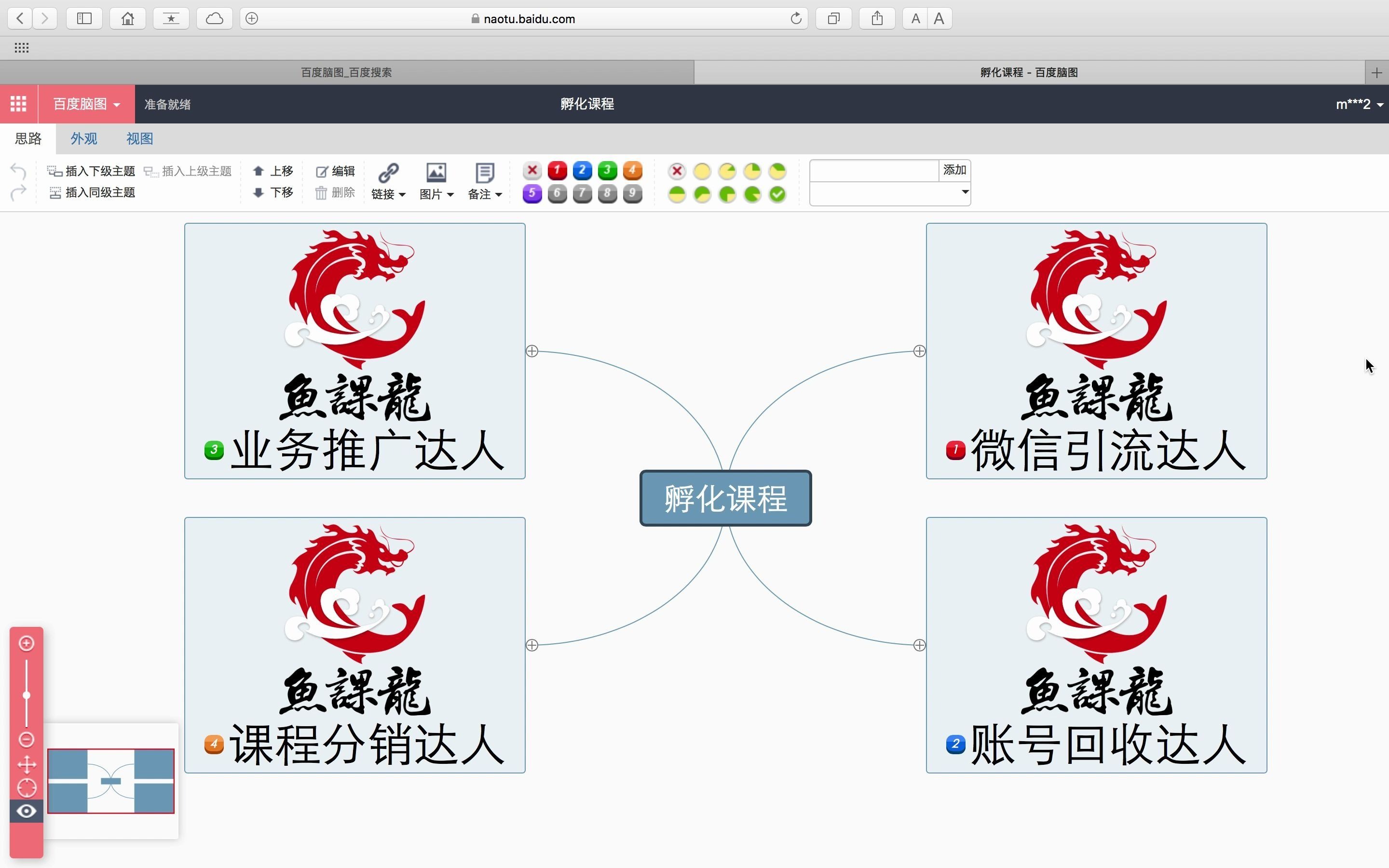Click 插入同级主题 button
This screenshot has height=868, width=1389.
93,192
